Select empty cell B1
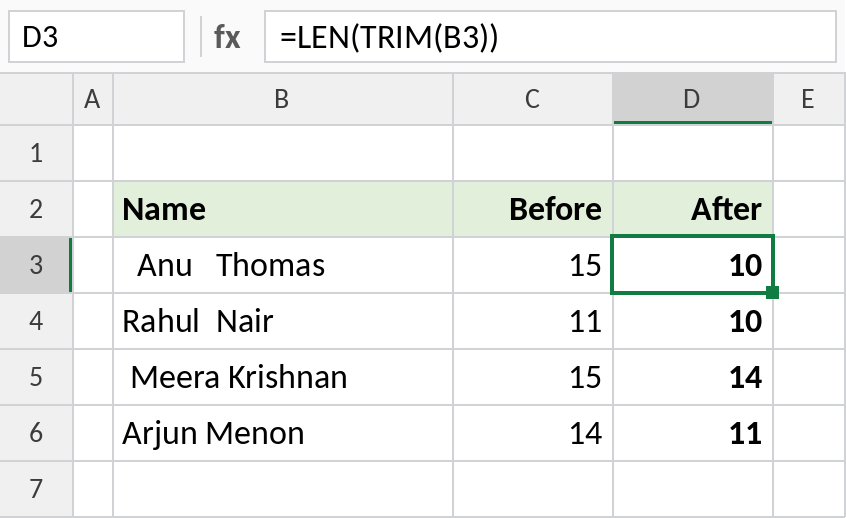 pyautogui.click(x=283, y=153)
